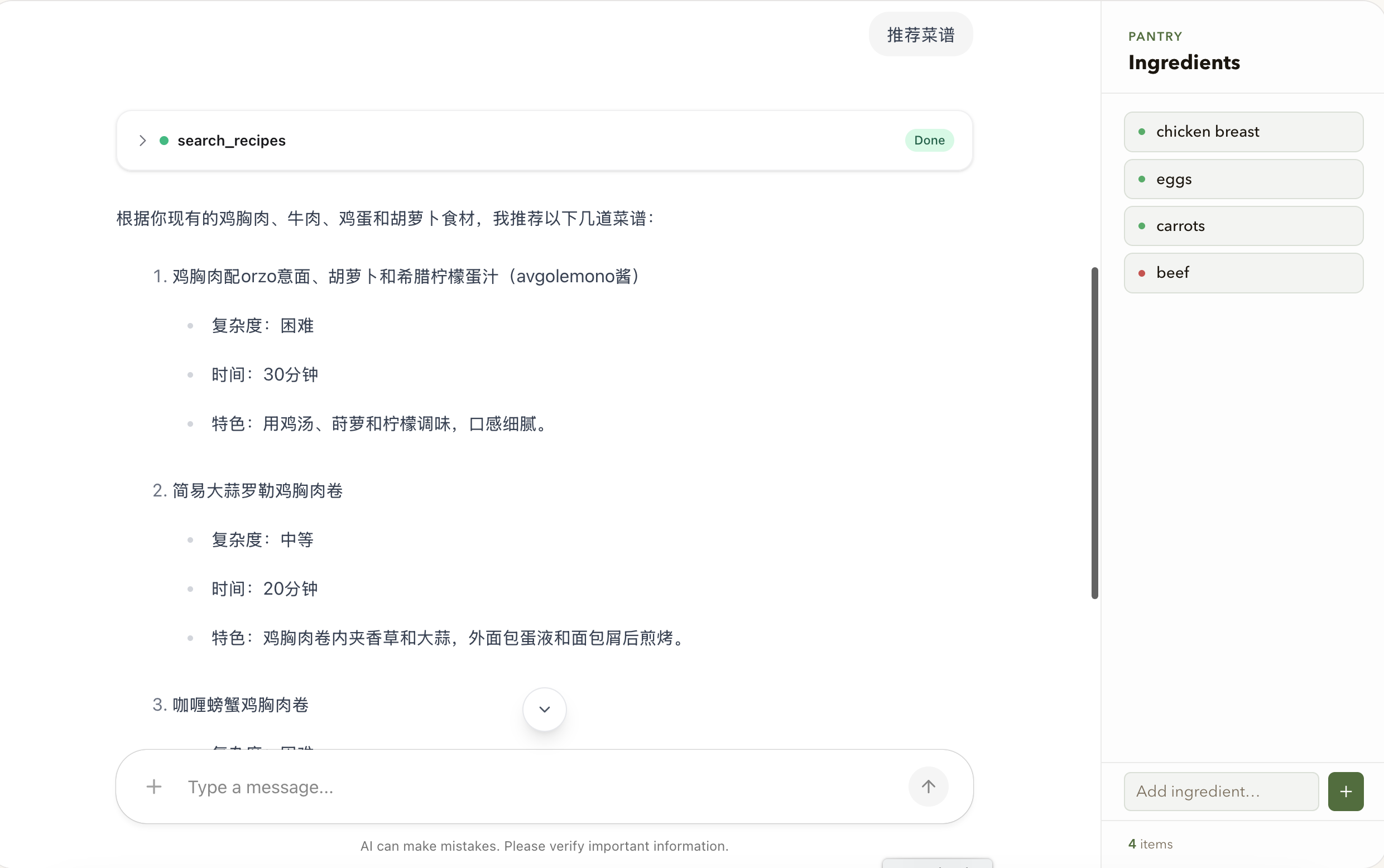Focus the Add ingredient field
Viewport: 1384px width, 868px height.
[1221, 792]
